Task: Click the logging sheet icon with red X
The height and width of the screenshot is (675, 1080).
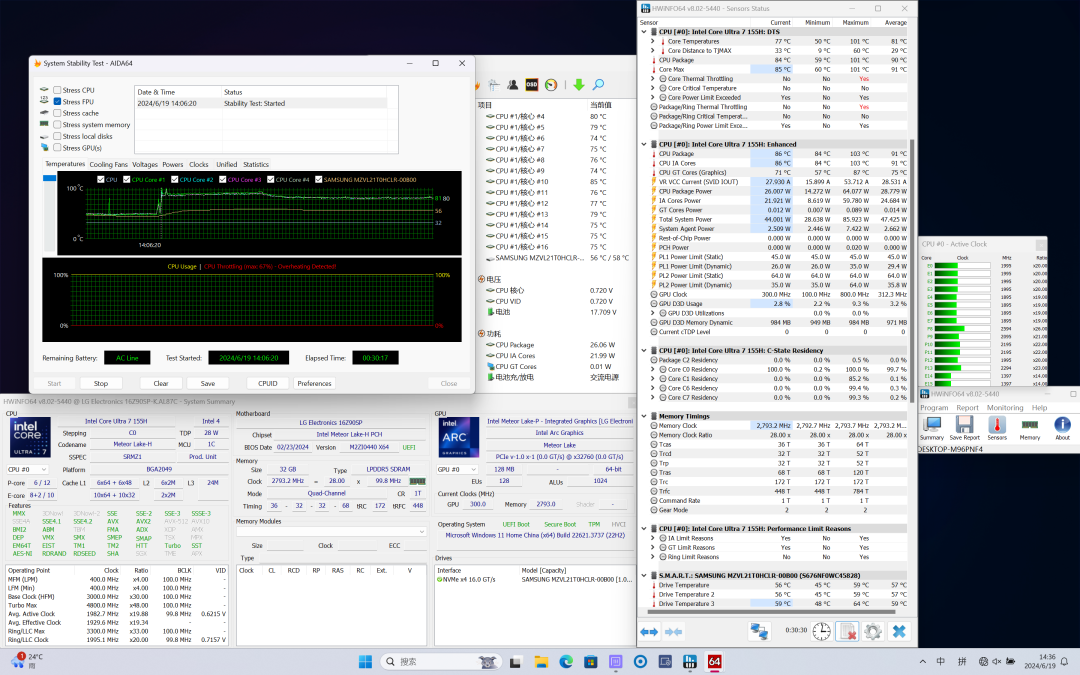Action: (847, 632)
